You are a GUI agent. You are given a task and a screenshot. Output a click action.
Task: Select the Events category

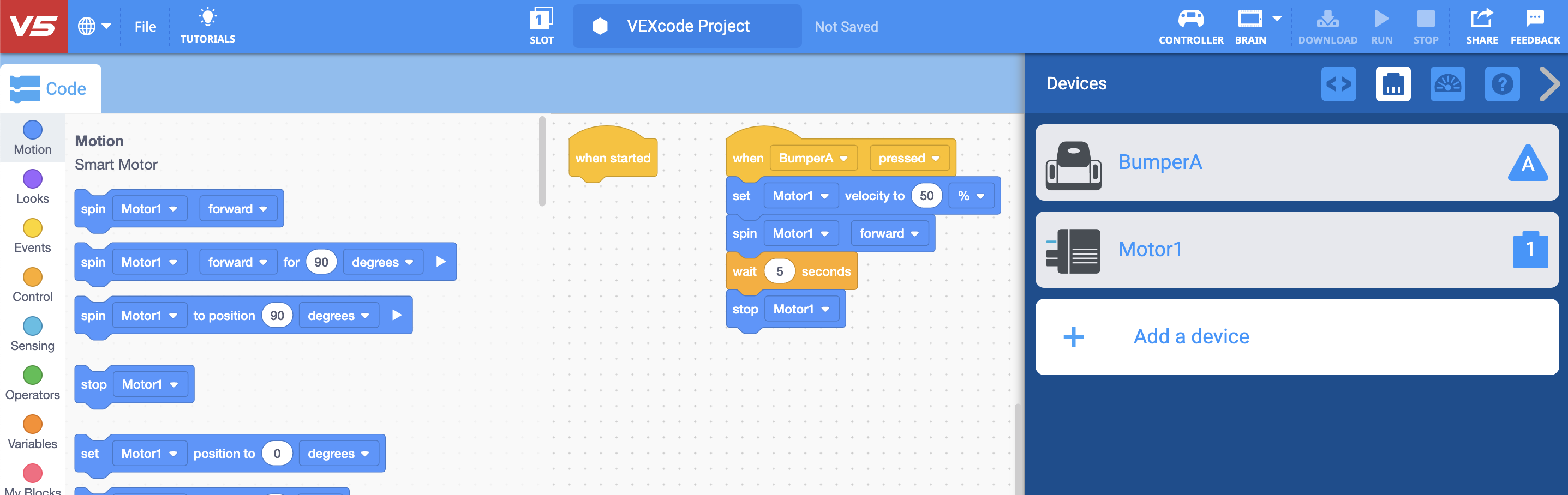[32, 236]
